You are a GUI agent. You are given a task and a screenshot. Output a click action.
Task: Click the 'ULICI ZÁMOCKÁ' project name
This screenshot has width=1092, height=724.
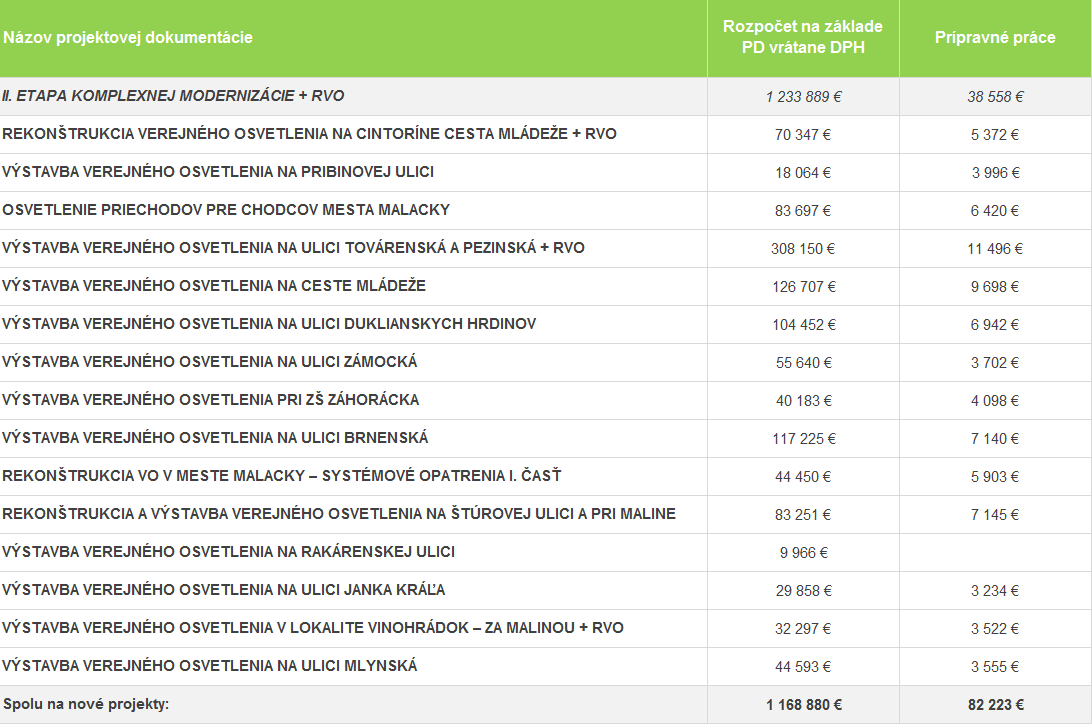coord(210,362)
